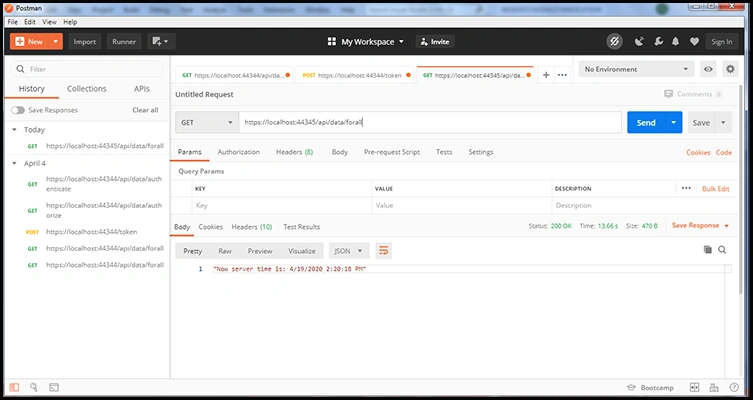The height and width of the screenshot is (400, 753).
Task: Click the Sign In button
Action: coord(722,42)
